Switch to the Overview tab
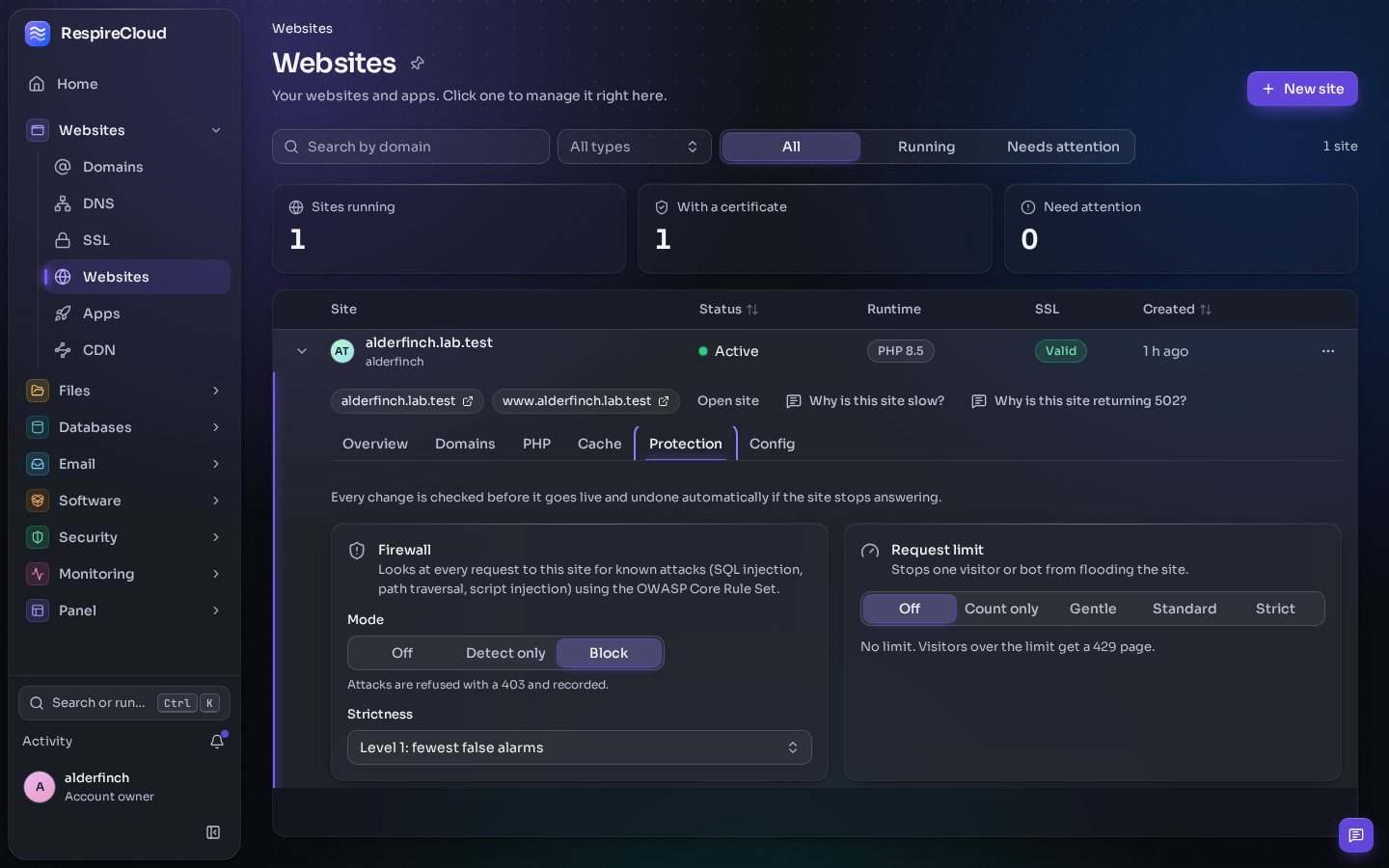The width and height of the screenshot is (1389, 868). pos(375,444)
